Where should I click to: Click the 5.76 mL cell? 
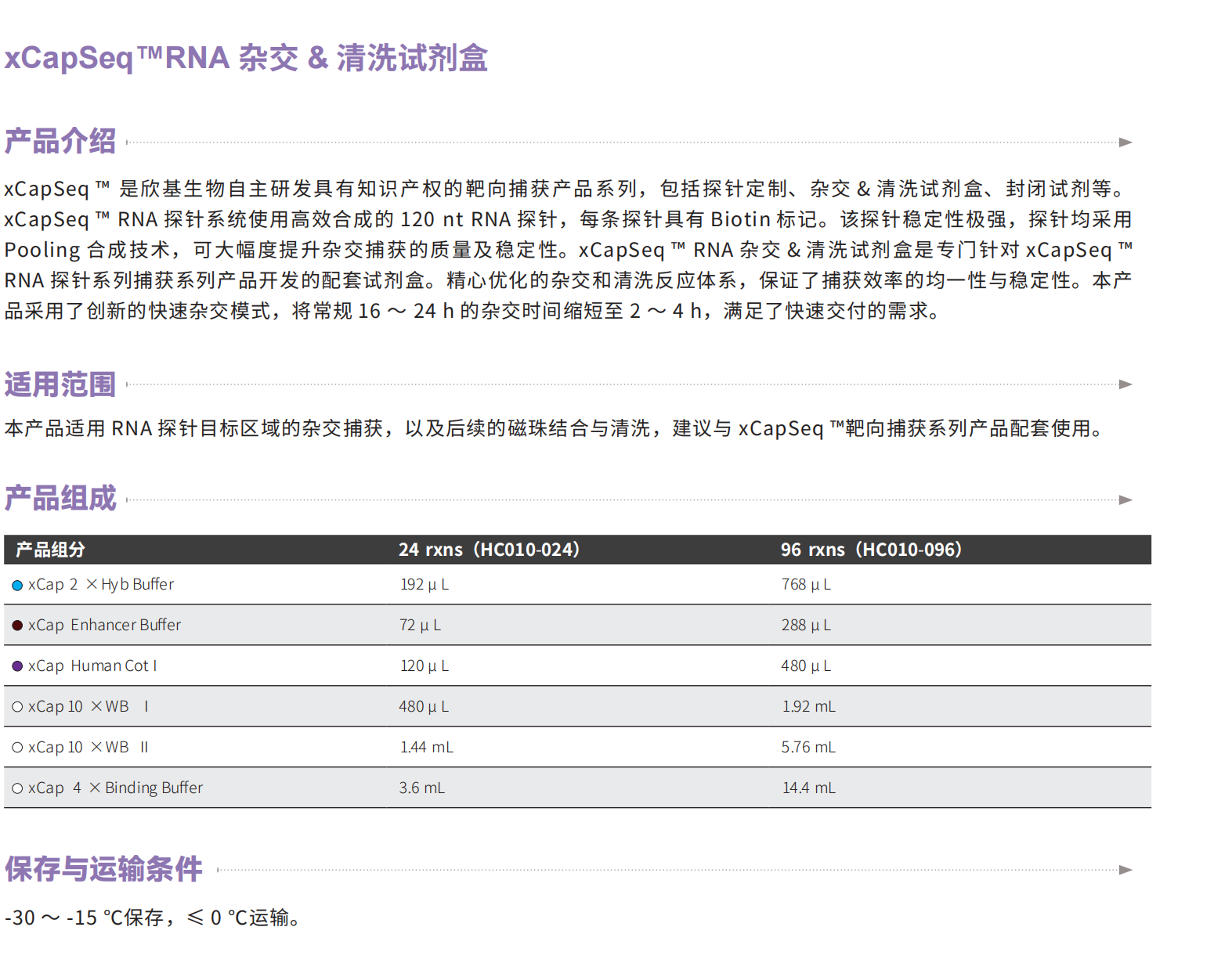(808, 748)
